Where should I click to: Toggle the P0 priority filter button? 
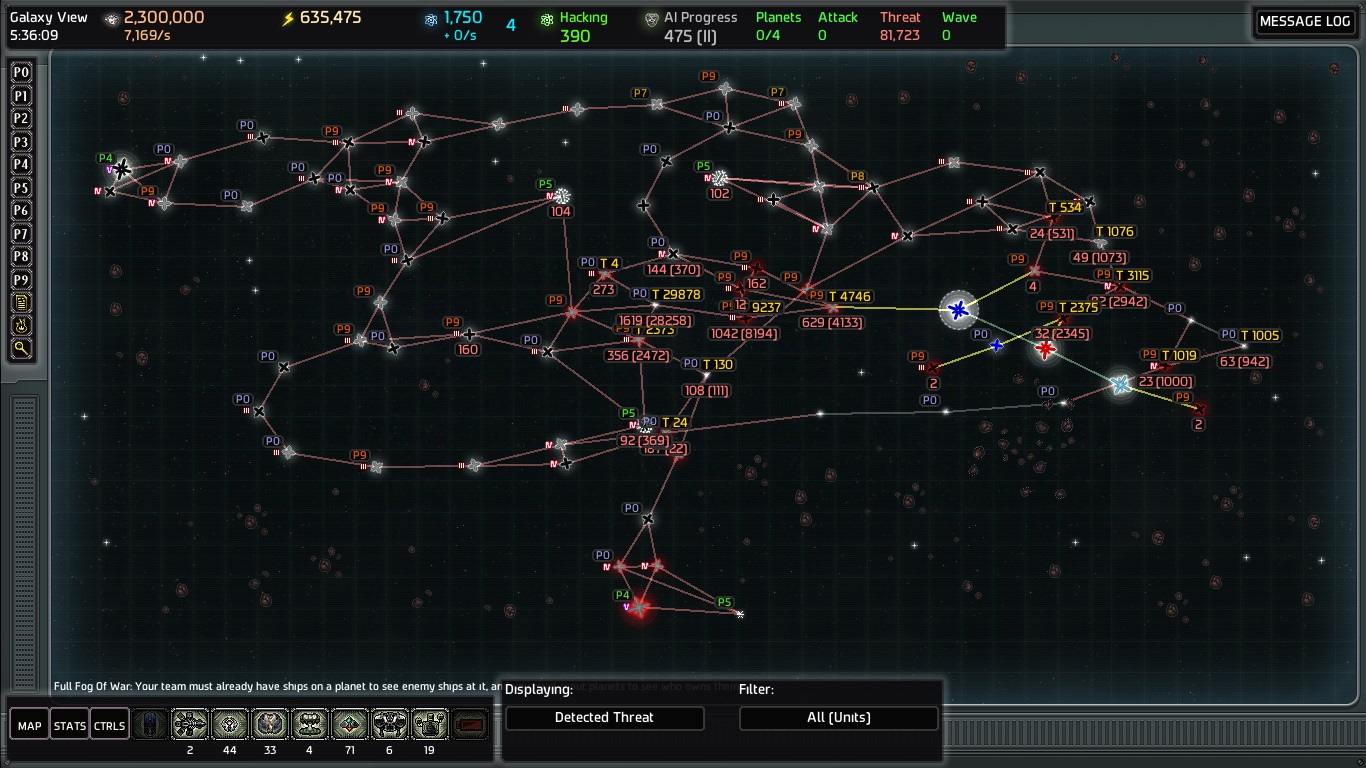coord(21,73)
